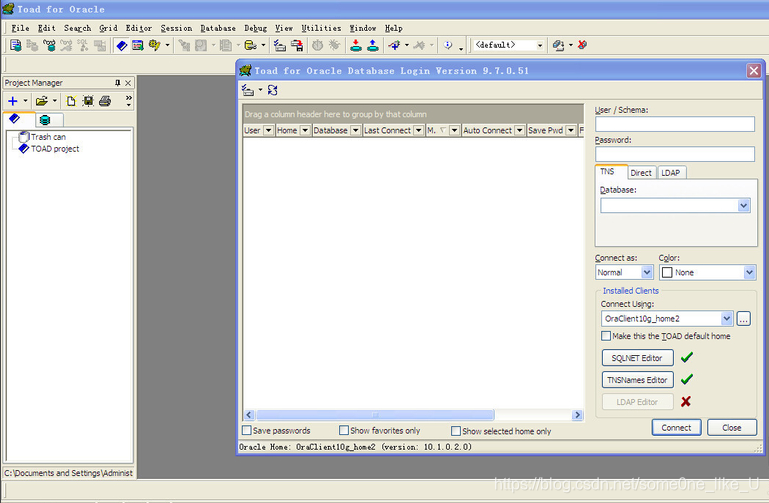
Task: Pin the Project Manager panel
Action: 118,83
